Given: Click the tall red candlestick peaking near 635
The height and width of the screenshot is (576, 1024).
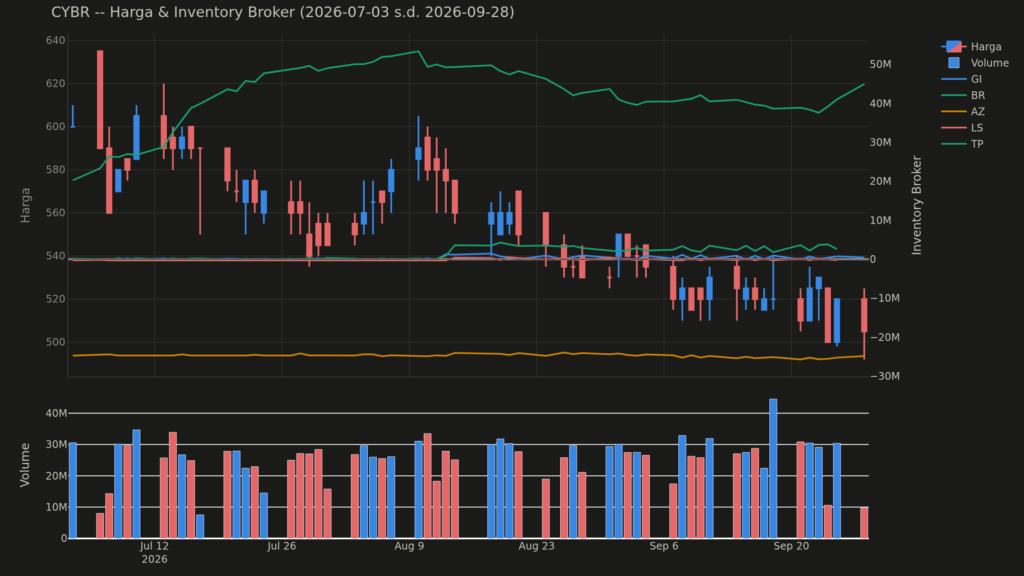Looking at the screenshot, I should tap(100, 99).
